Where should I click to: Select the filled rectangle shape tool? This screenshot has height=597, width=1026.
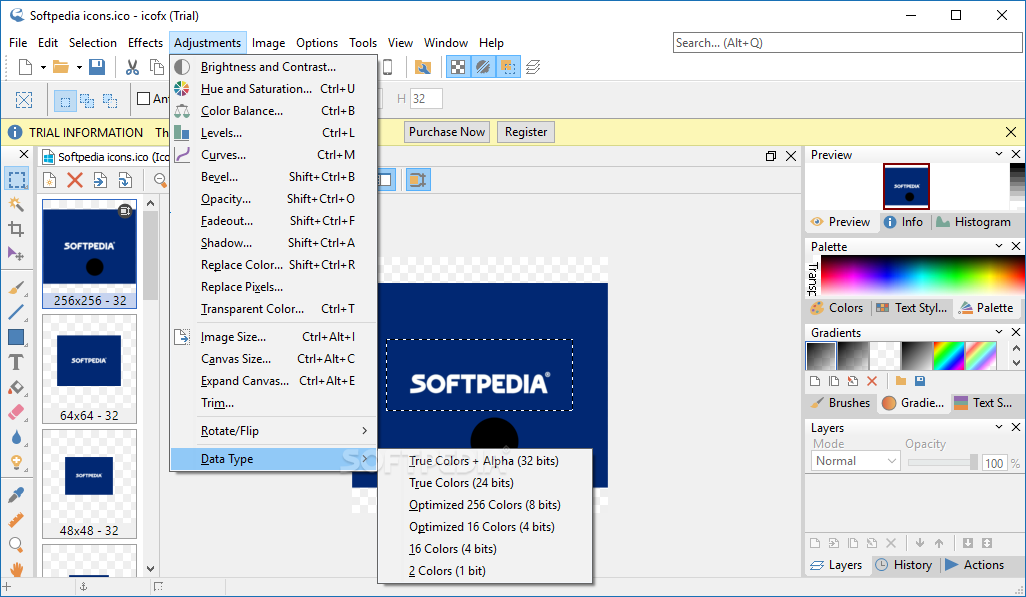coord(16,337)
